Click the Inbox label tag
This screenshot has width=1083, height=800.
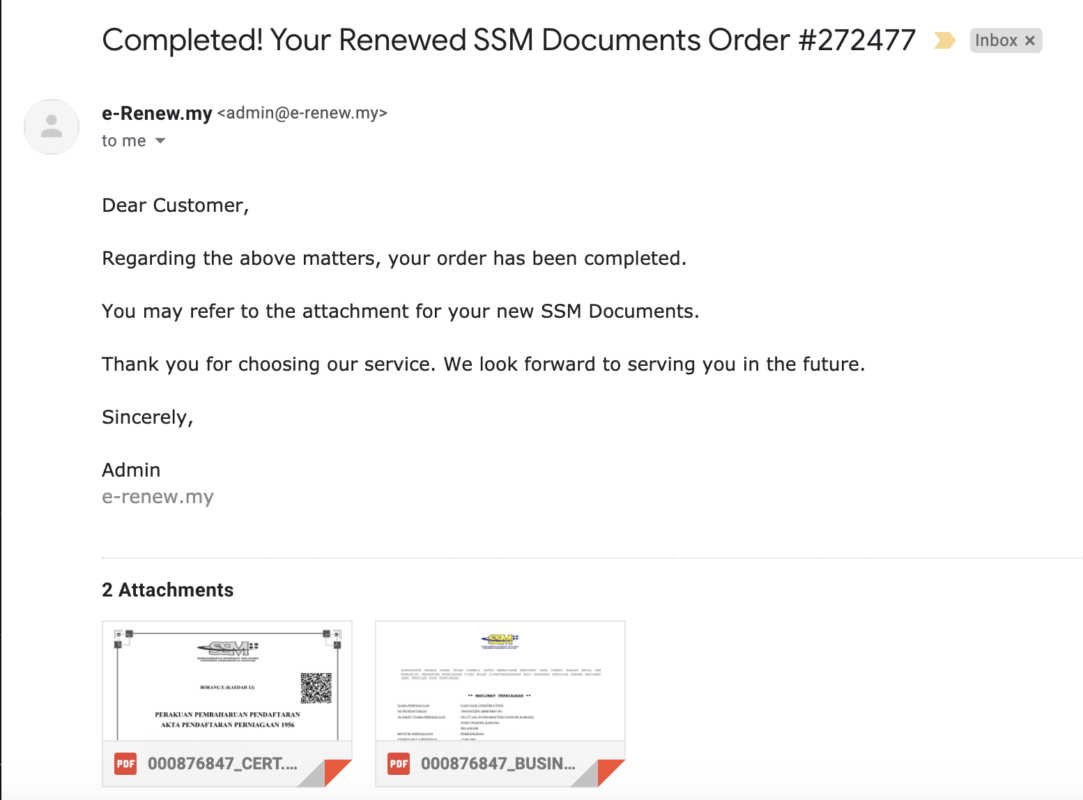click(996, 41)
